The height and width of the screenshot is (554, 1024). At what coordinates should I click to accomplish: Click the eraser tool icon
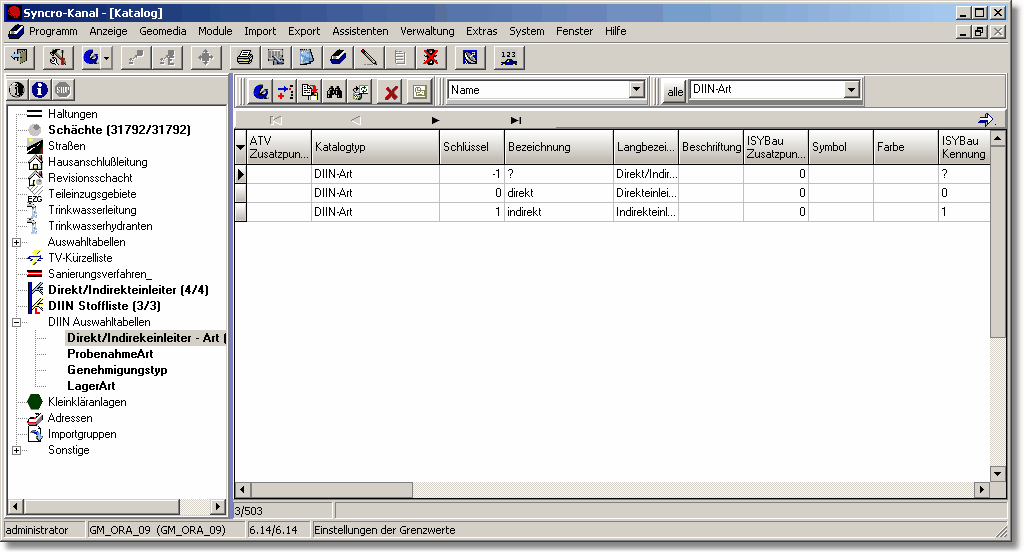(x=338, y=57)
